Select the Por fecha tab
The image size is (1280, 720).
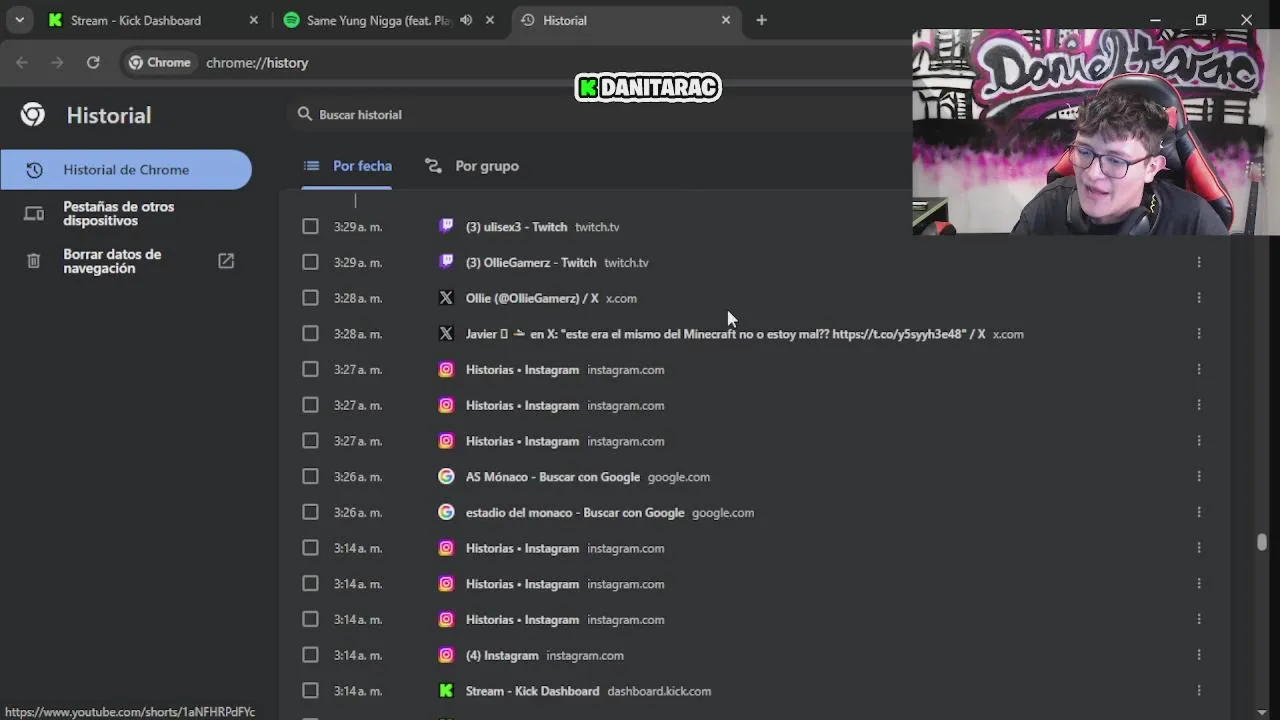pos(348,166)
